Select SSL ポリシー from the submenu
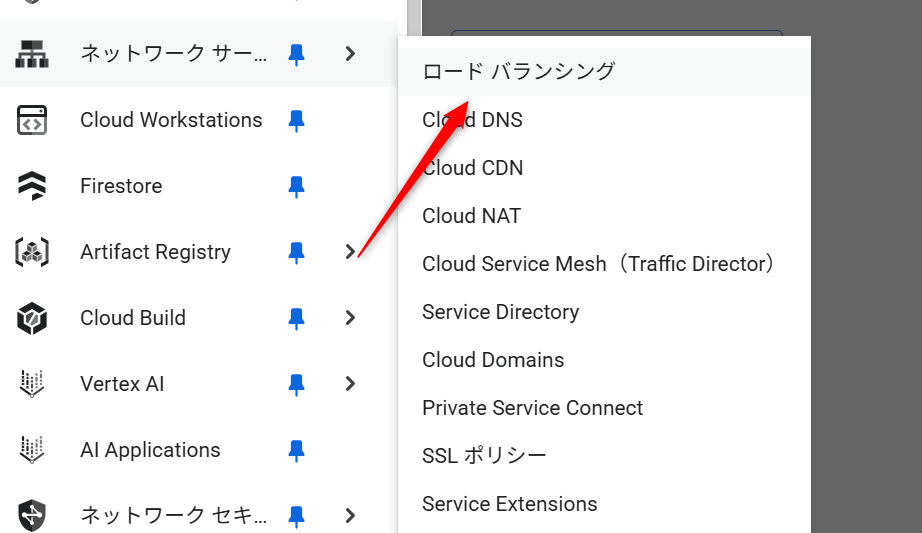This screenshot has width=922, height=533. (604, 456)
